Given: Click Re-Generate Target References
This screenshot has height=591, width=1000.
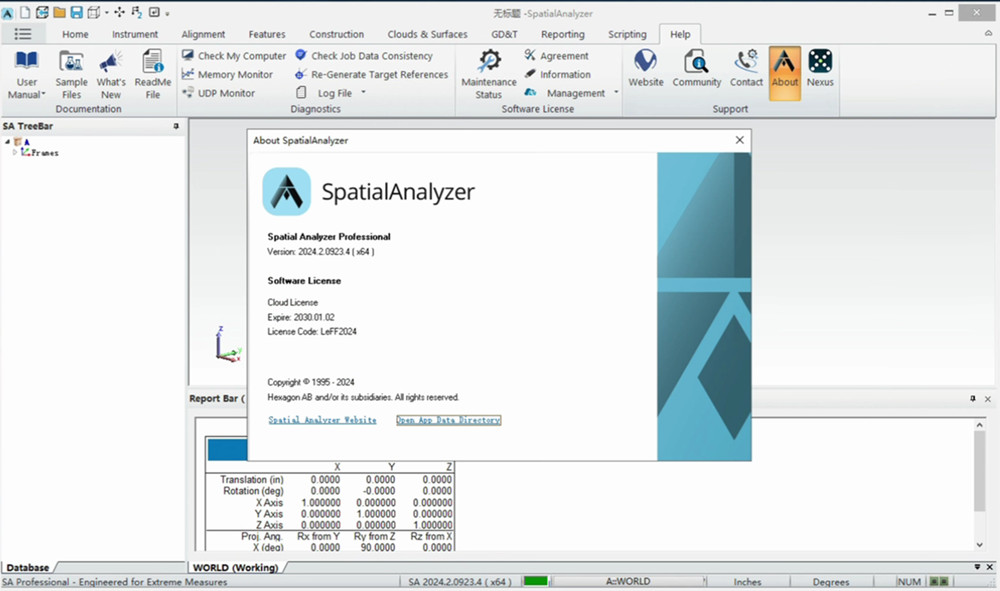Looking at the screenshot, I should 372,74.
